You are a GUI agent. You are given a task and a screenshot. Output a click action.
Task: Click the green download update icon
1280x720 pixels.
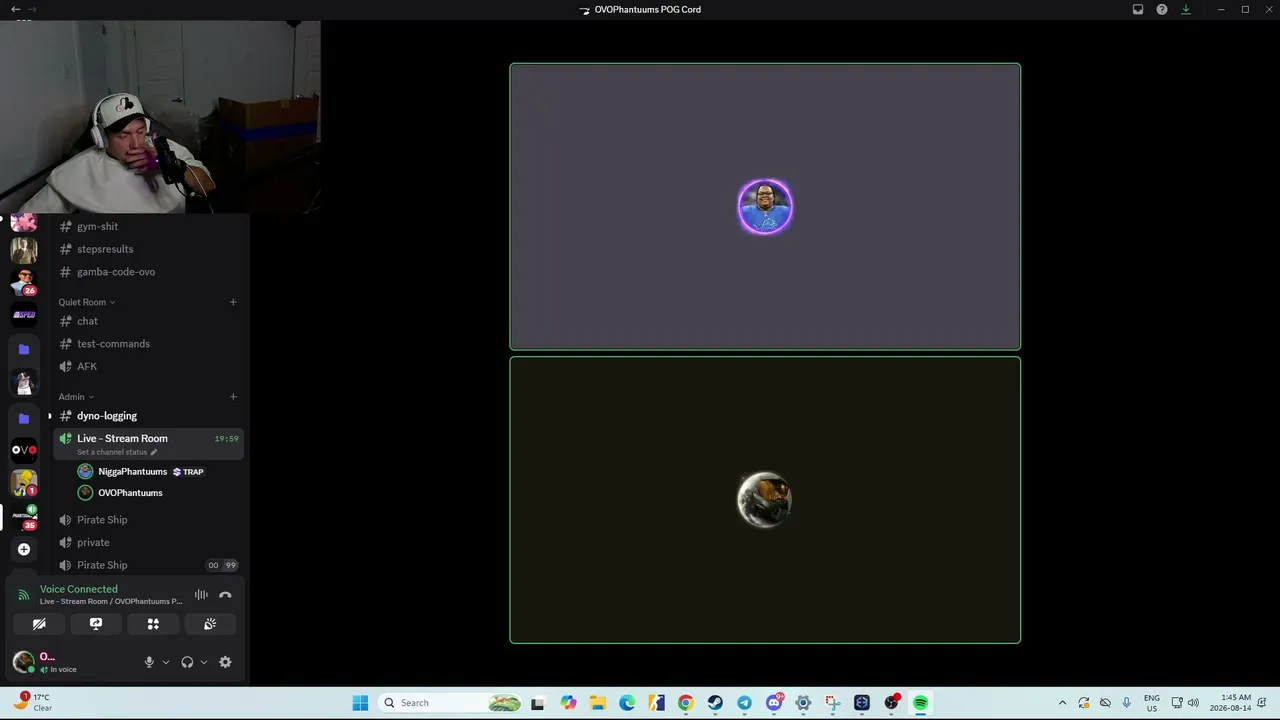click(x=1186, y=9)
